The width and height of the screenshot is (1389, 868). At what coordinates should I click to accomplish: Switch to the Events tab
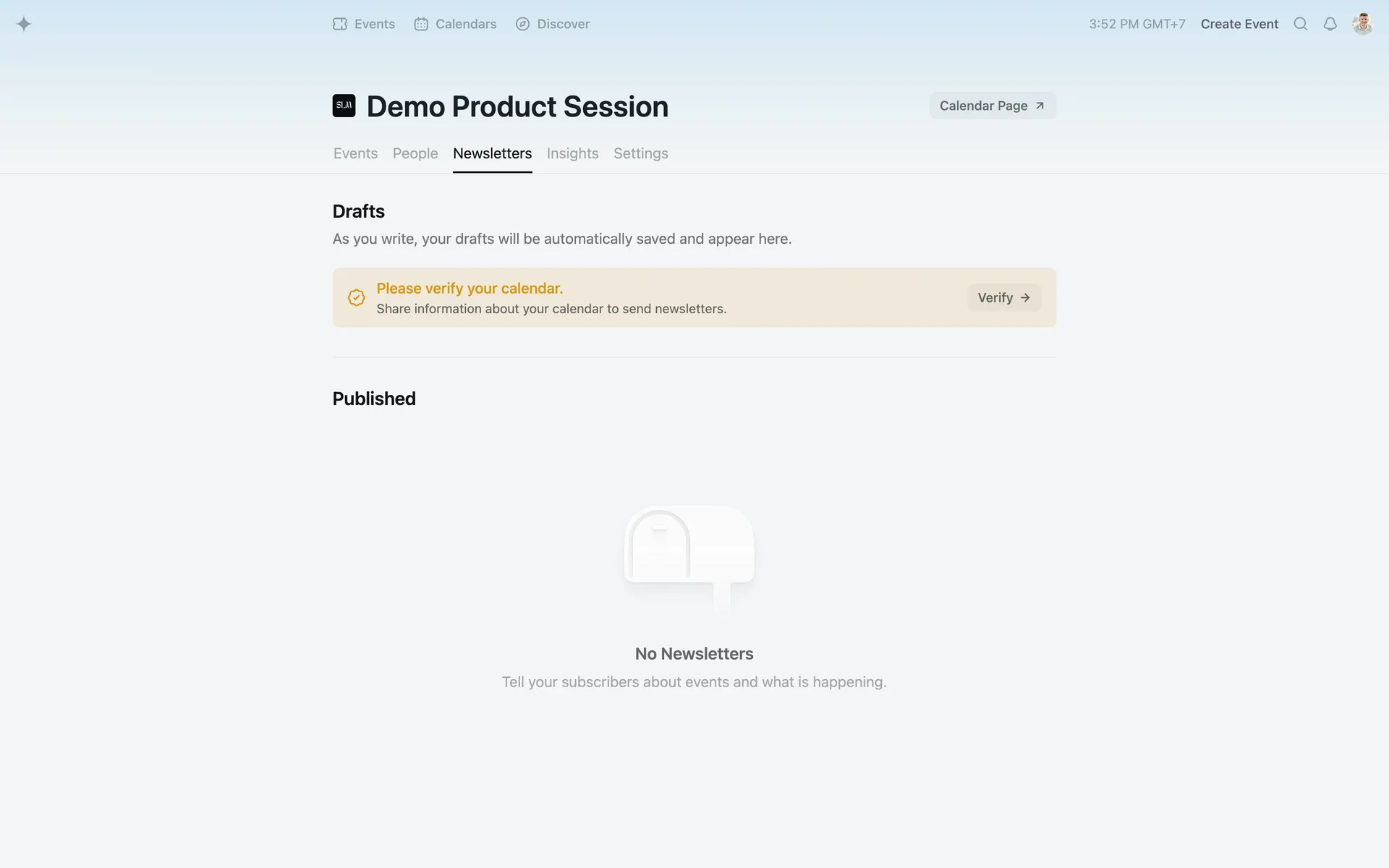[x=355, y=153]
